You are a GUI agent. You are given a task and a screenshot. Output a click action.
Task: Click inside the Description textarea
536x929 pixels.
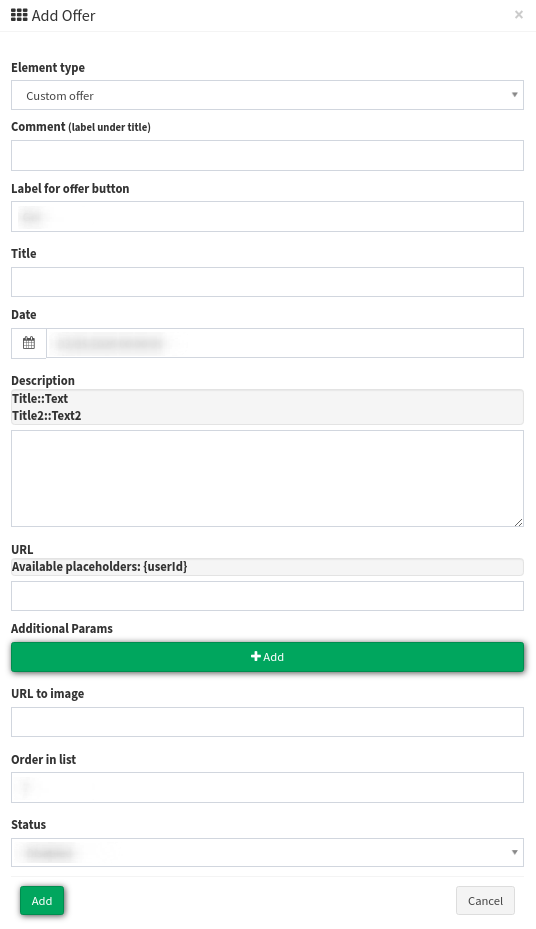(x=267, y=478)
